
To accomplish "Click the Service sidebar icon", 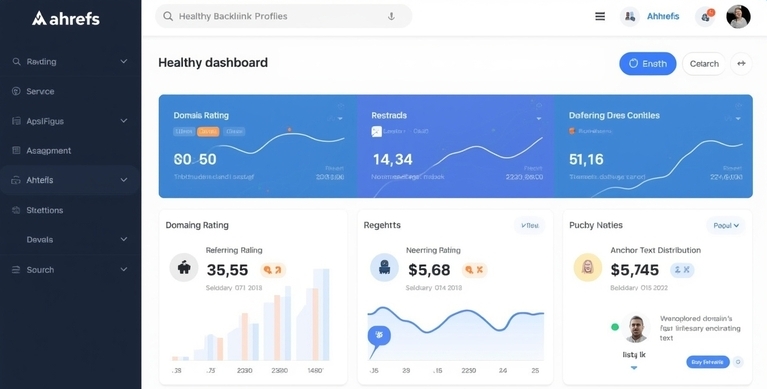I will [16, 91].
